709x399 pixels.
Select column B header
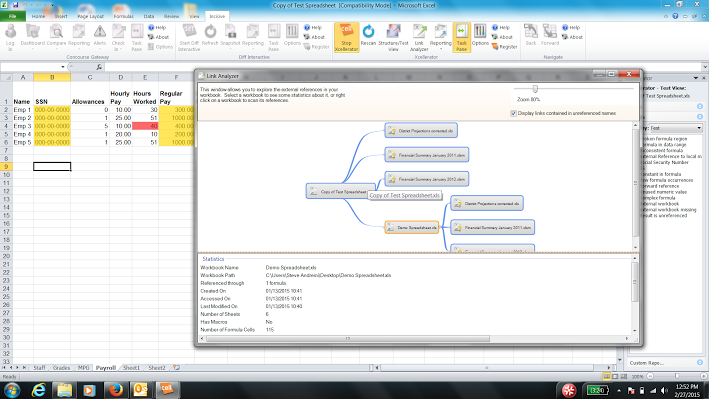pos(52,77)
